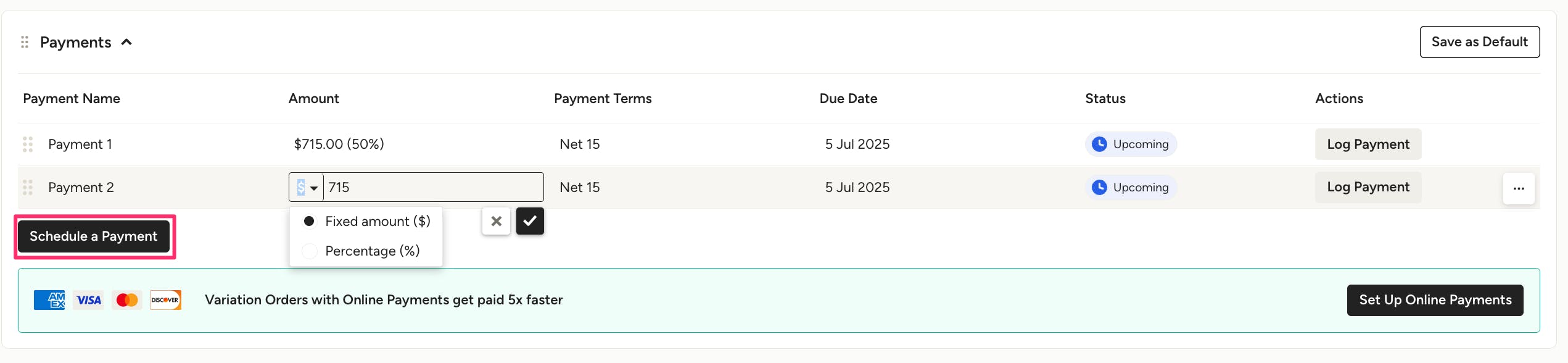
Task: Click the amount input field showing 715
Action: [432, 188]
